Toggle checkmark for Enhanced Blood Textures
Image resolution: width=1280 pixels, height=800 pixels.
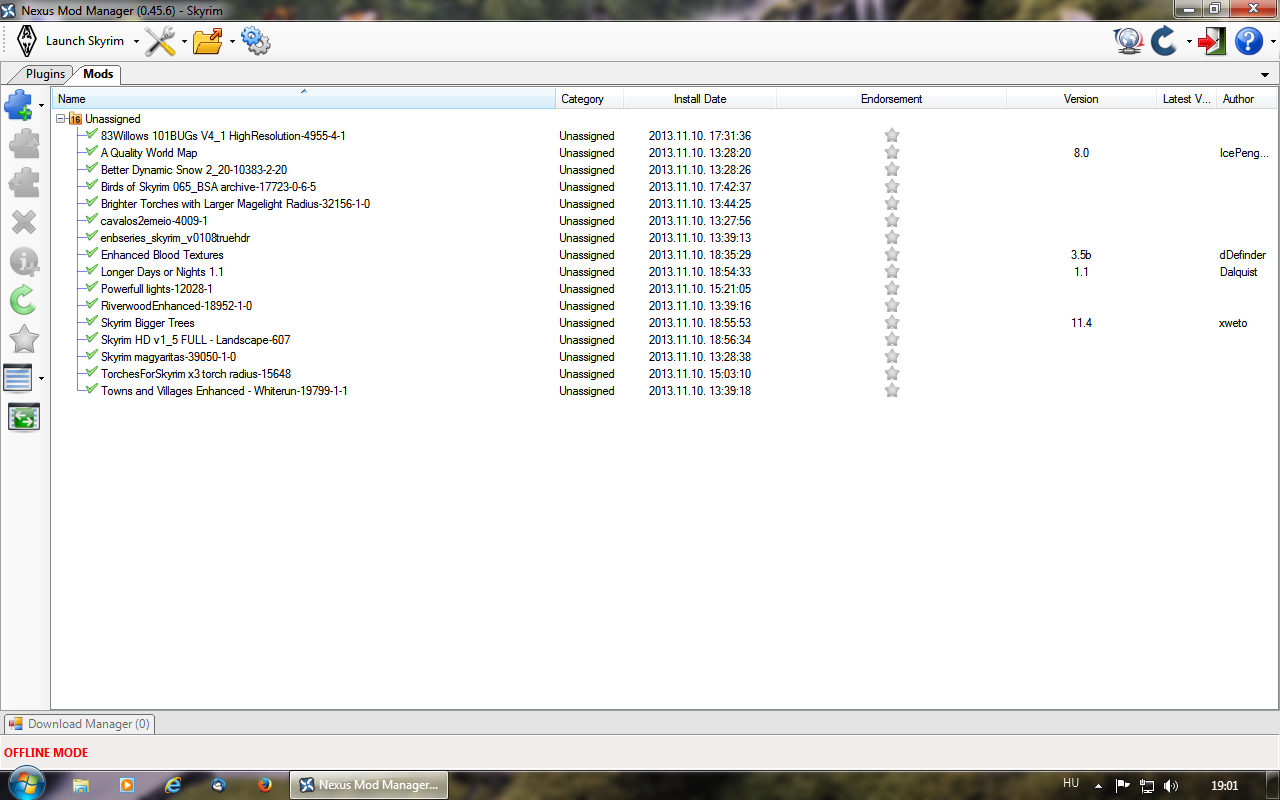[x=92, y=254]
